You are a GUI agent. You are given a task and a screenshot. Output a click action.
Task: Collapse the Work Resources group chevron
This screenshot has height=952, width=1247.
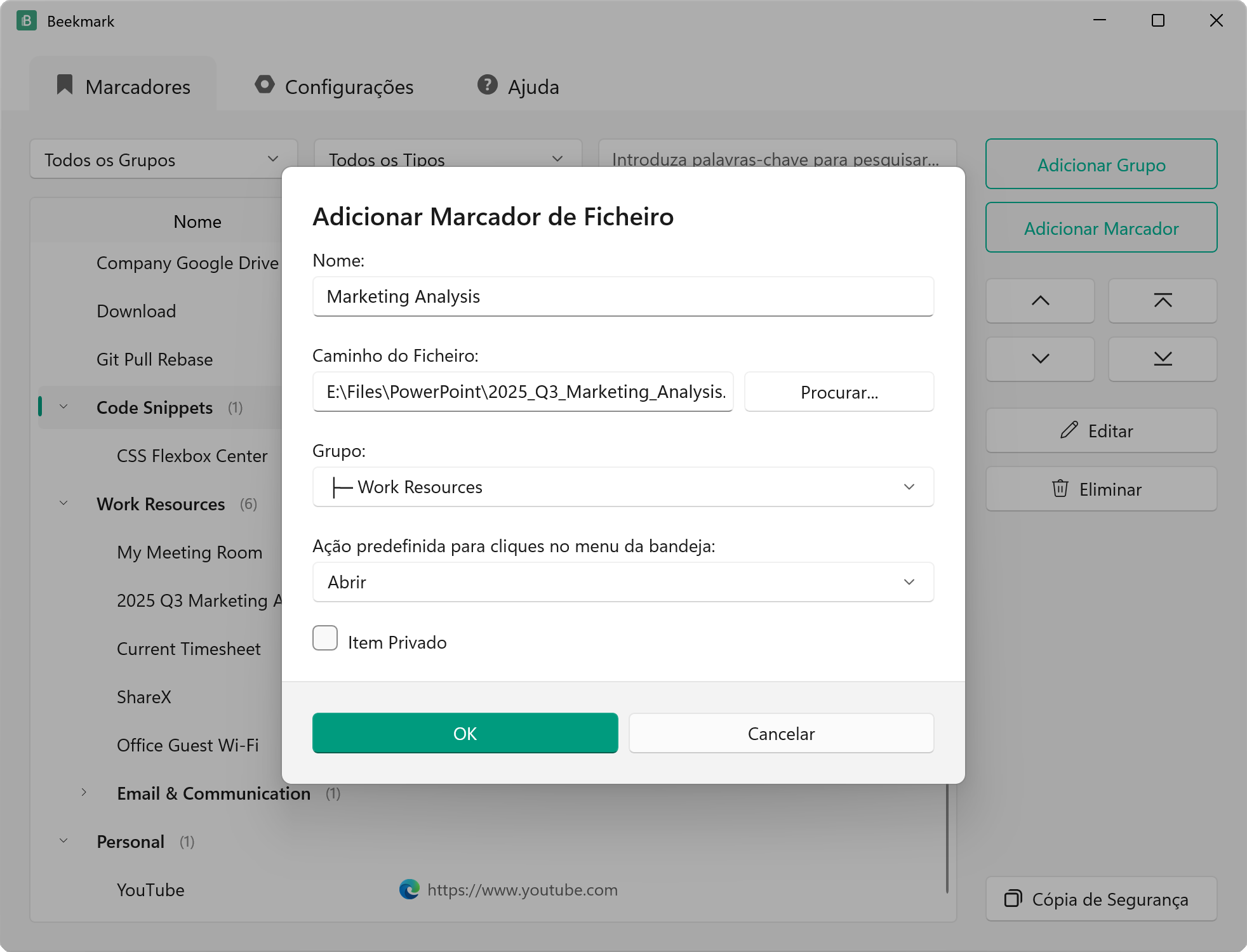[63, 503]
